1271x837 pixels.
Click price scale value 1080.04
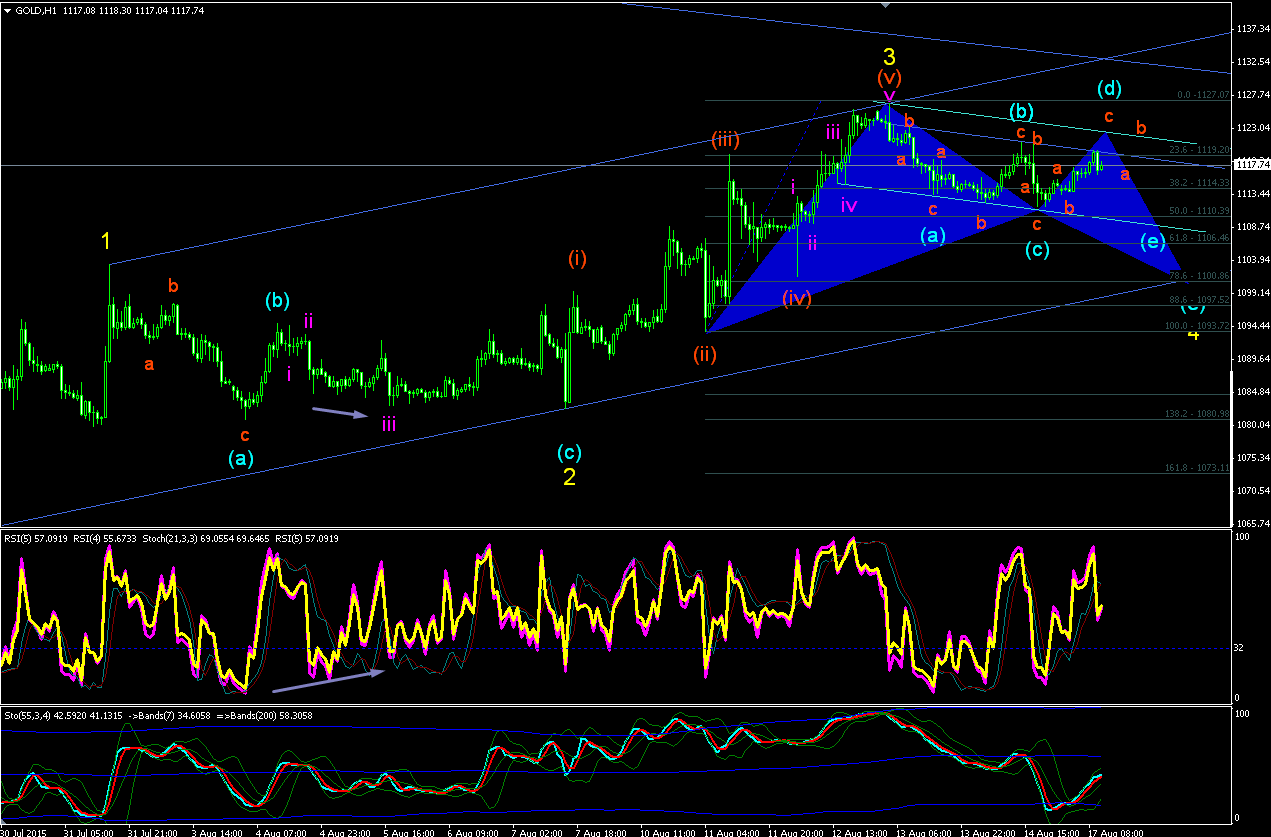click(1252, 424)
